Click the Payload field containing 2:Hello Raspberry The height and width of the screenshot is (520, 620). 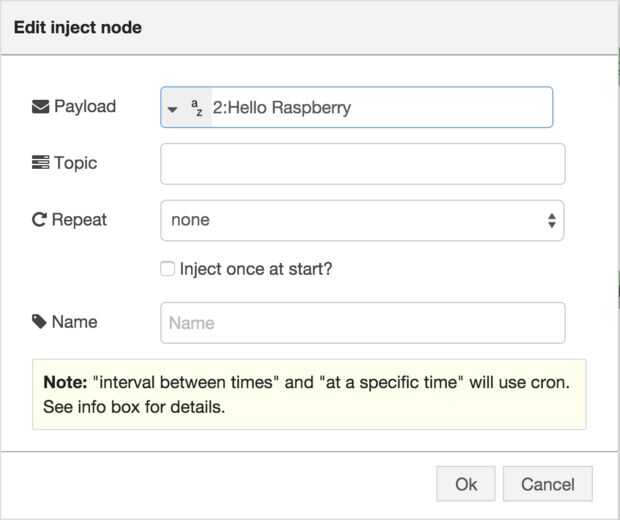[x=380, y=108]
